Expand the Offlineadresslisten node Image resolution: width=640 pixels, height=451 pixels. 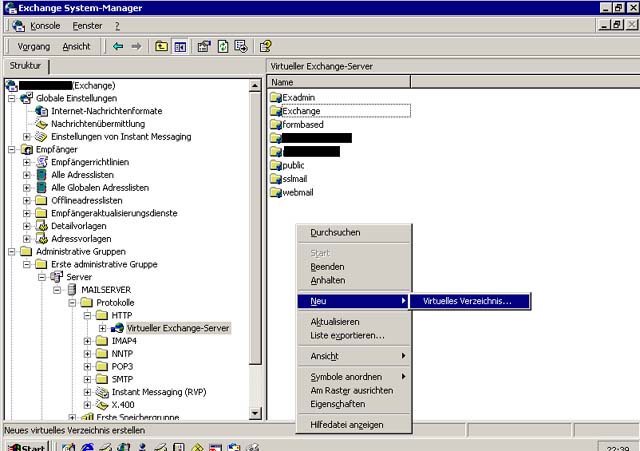tap(27, 200)
